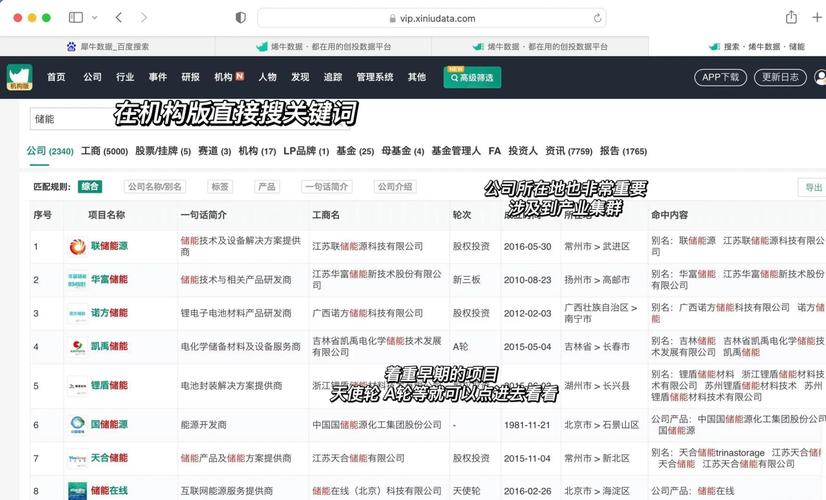826x500 pixels.
Task: Click the 联储能源 company logo
Action: pos(77,246)
